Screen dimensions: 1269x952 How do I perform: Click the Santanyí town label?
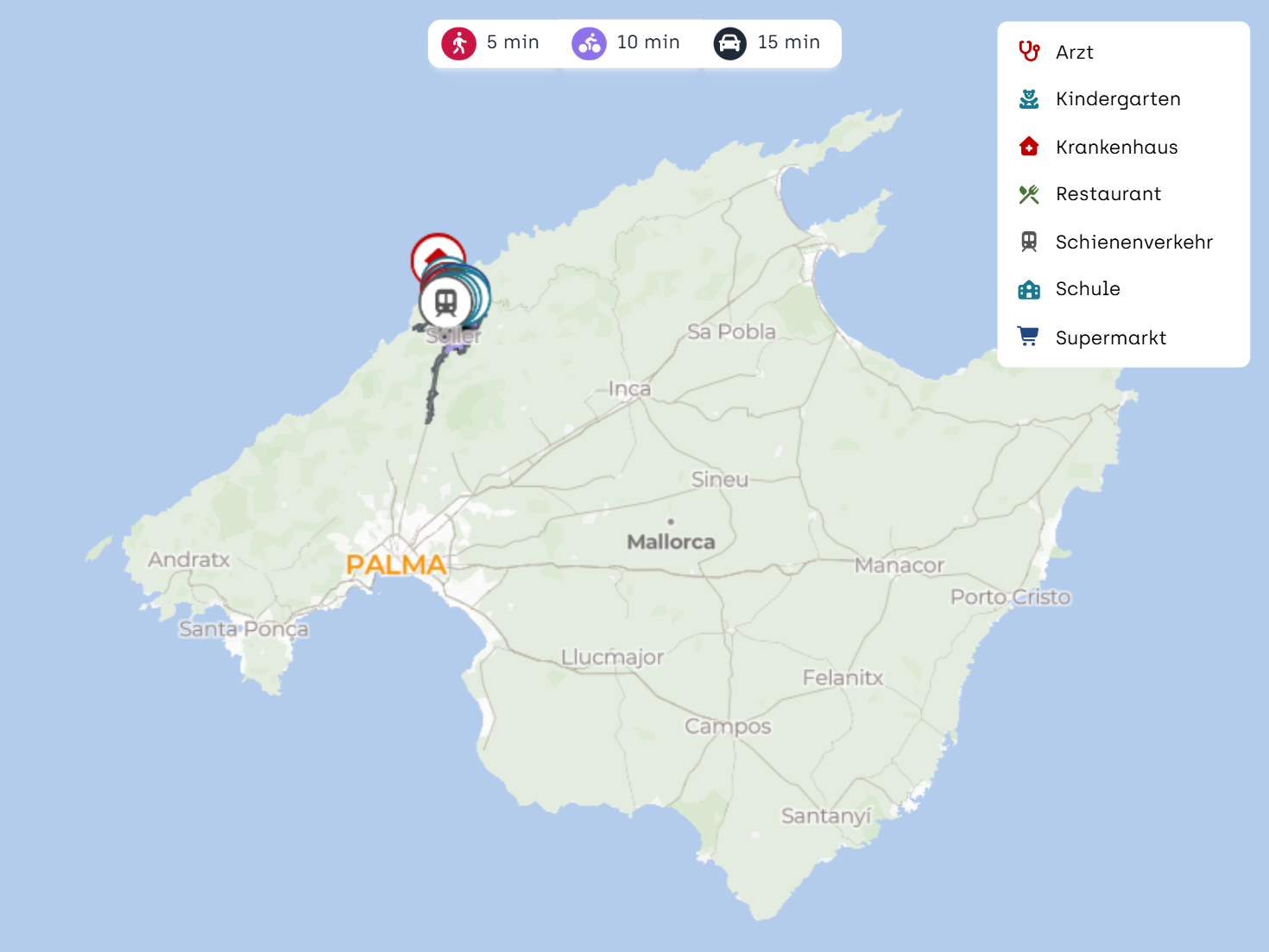coord(826,816)
